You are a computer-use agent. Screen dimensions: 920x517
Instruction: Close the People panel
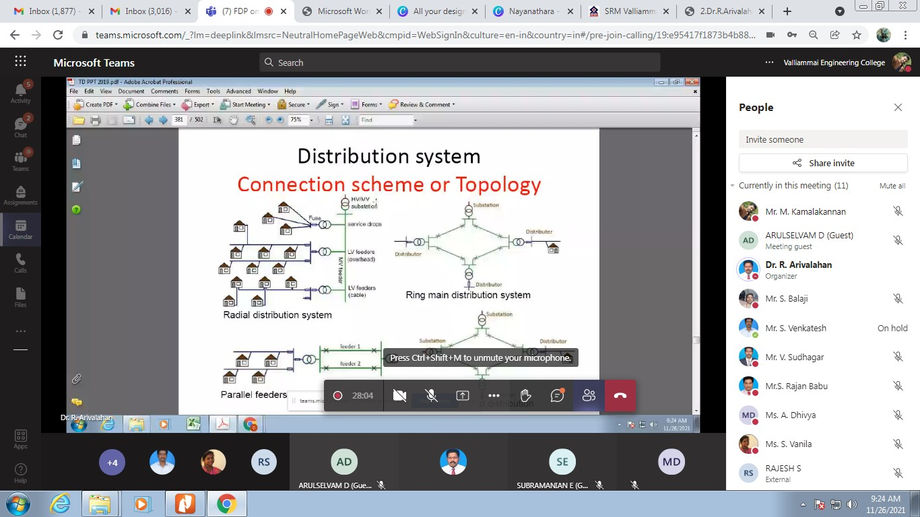(x=898, y=107)
